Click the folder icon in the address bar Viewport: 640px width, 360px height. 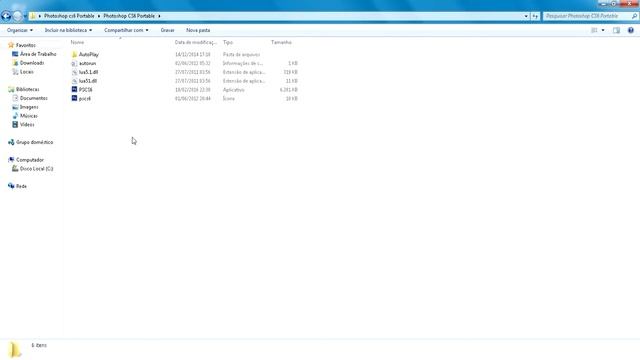pyautogui.click(x=33, y=16)
